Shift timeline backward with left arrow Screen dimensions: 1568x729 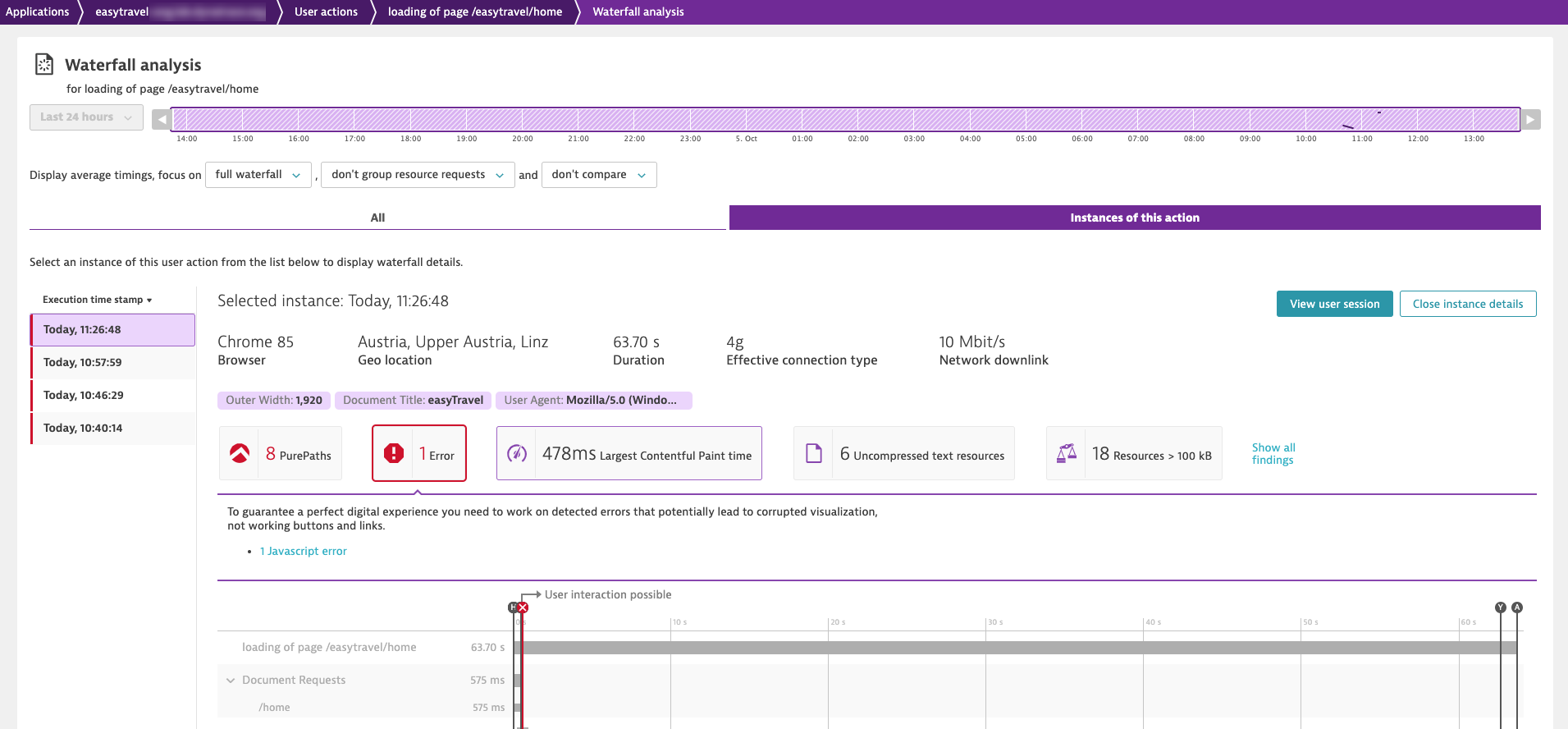[x=162, y=120]
